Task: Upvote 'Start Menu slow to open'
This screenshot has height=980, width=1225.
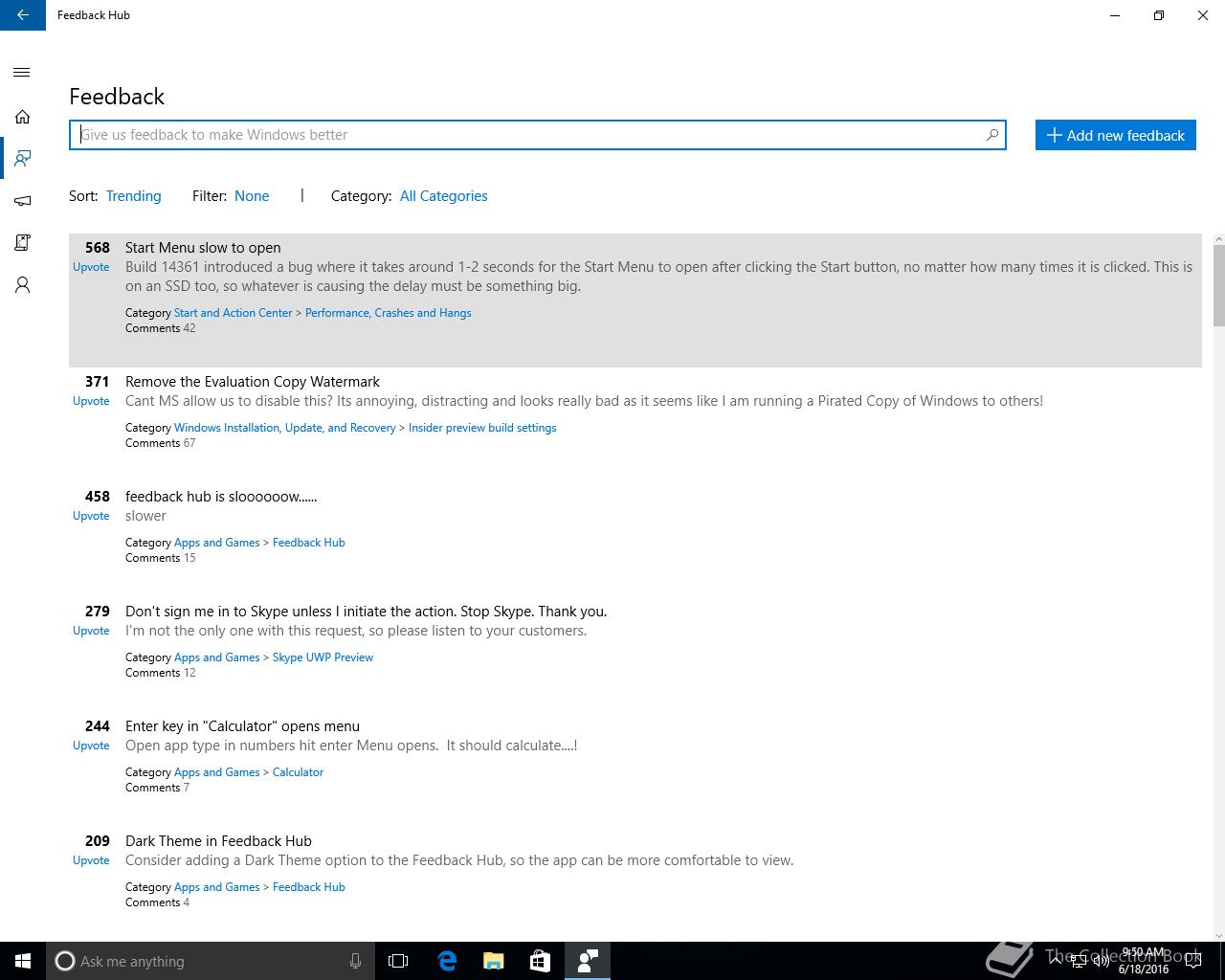Action: click(x=91, y=267)
